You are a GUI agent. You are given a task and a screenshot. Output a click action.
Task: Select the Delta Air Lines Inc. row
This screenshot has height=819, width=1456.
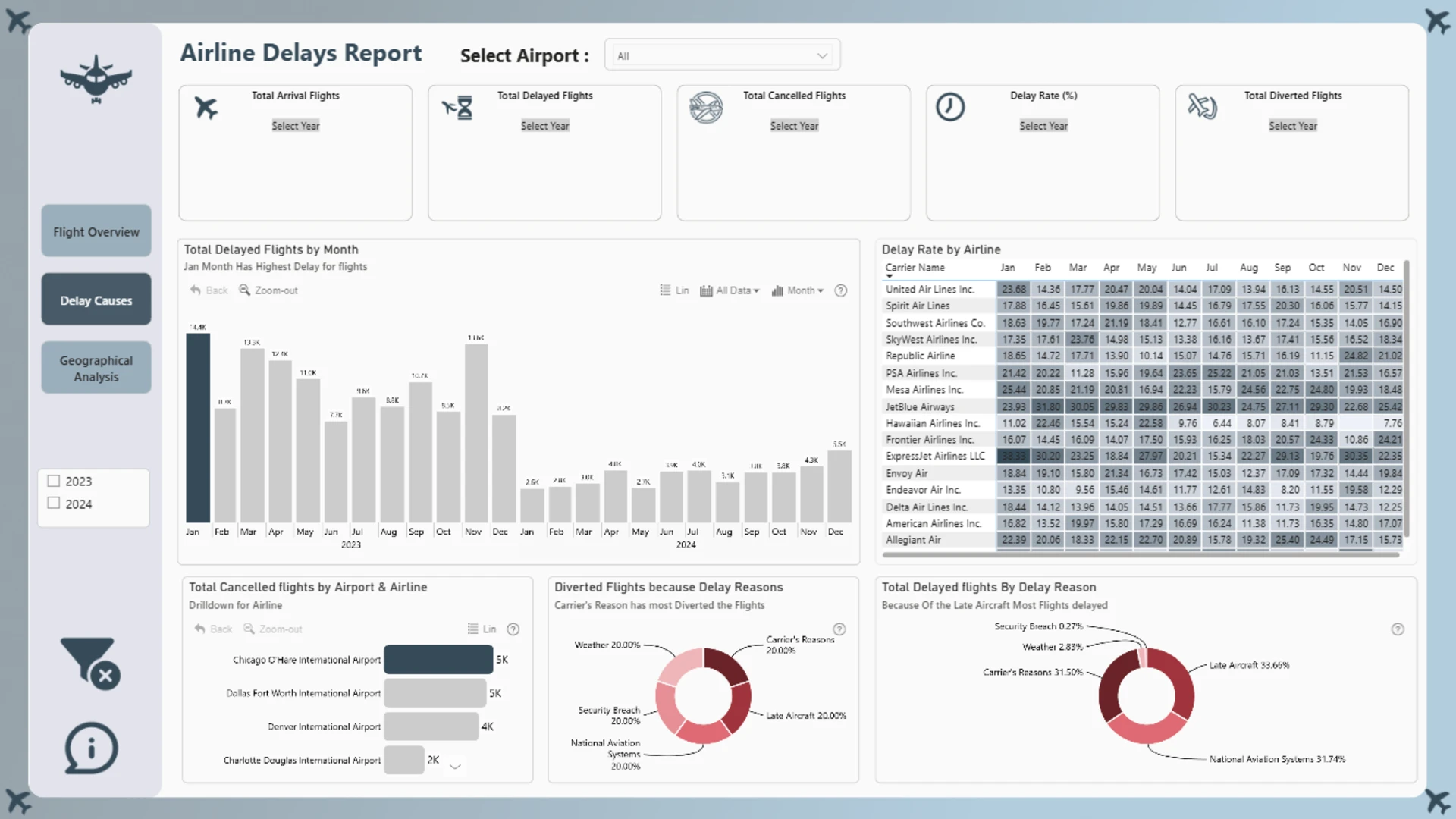click(x=1144, y=507)
